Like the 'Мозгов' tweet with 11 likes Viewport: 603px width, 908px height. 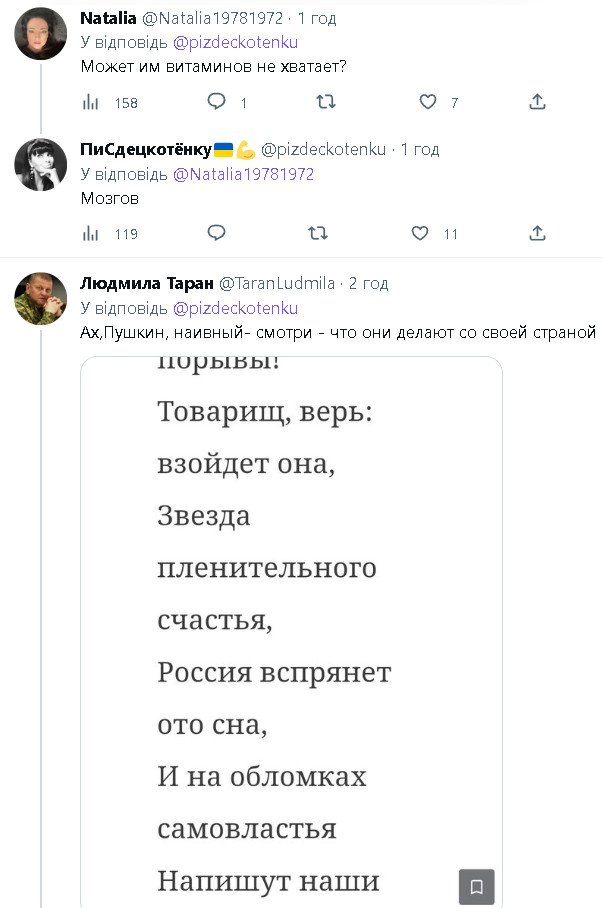pos(421,234)
